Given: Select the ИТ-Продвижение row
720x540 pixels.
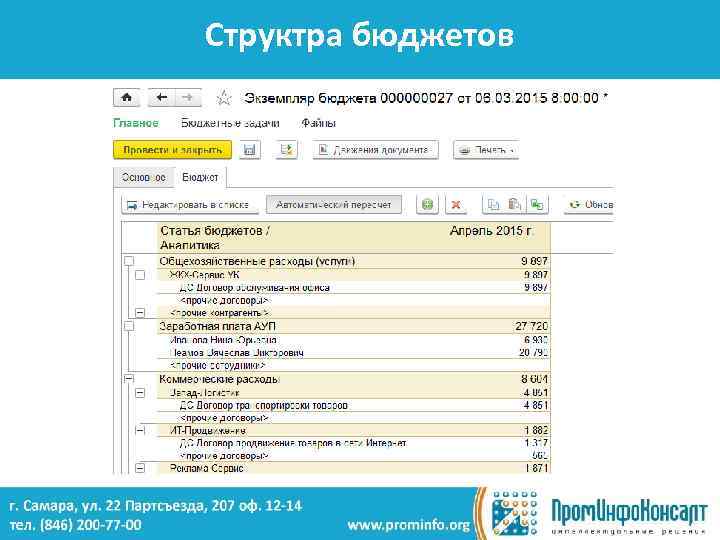Looking at the screenshot, I should pos(354,430).
